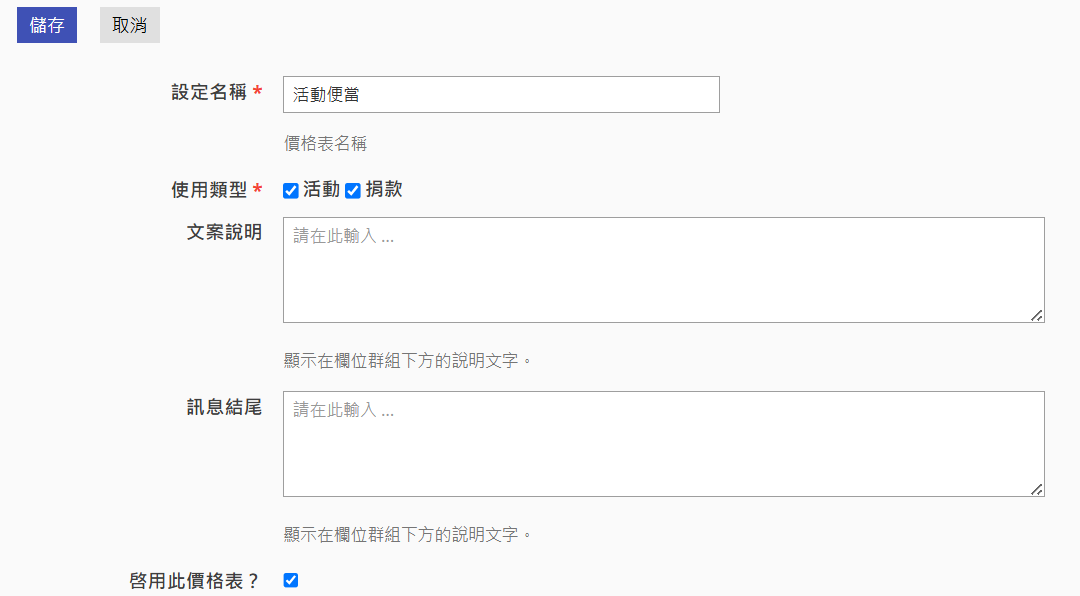The image size is (1080, 596).
Task: Select the 設定名稱 field label
Action: click(209, 92)
